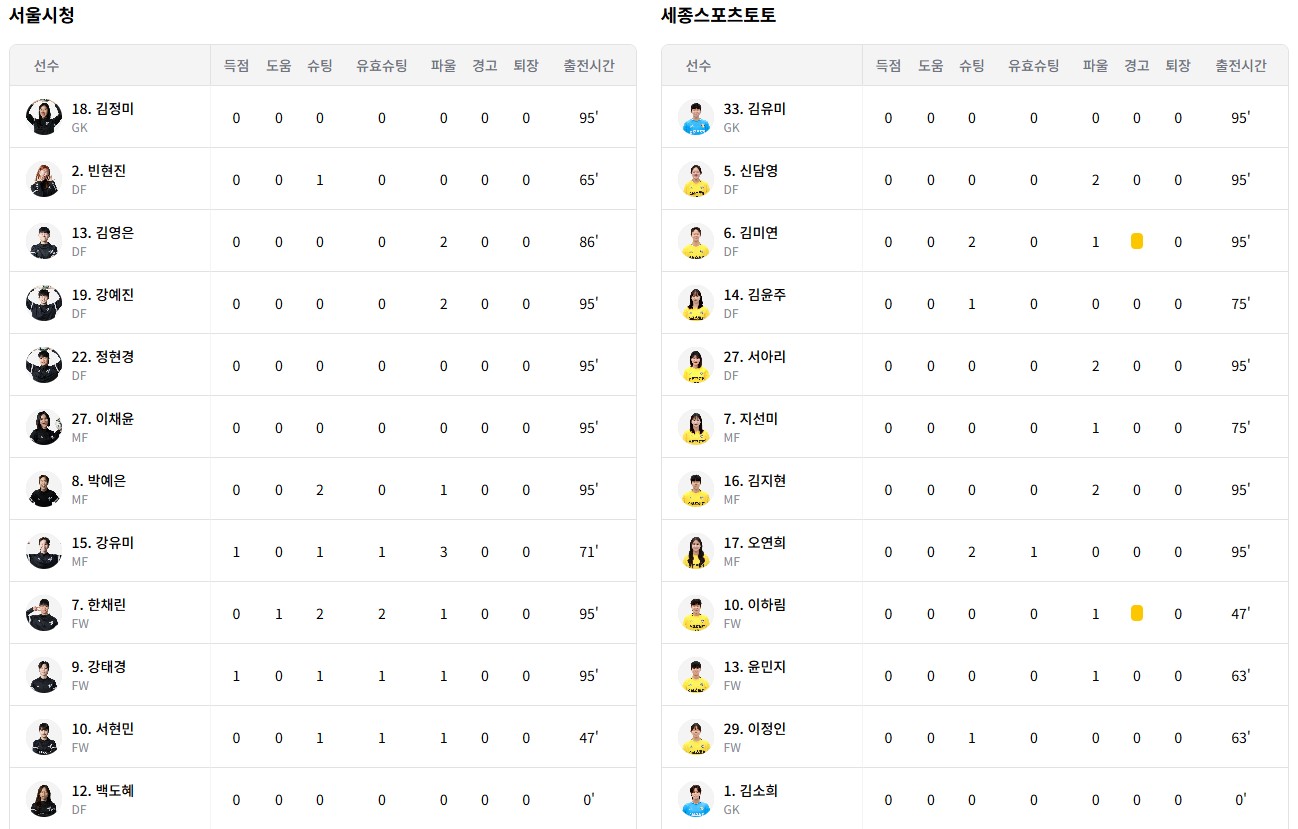Screen dimensions: 1298x829
Task: Click 강유미's player avatar
Action: coord(44,551)
